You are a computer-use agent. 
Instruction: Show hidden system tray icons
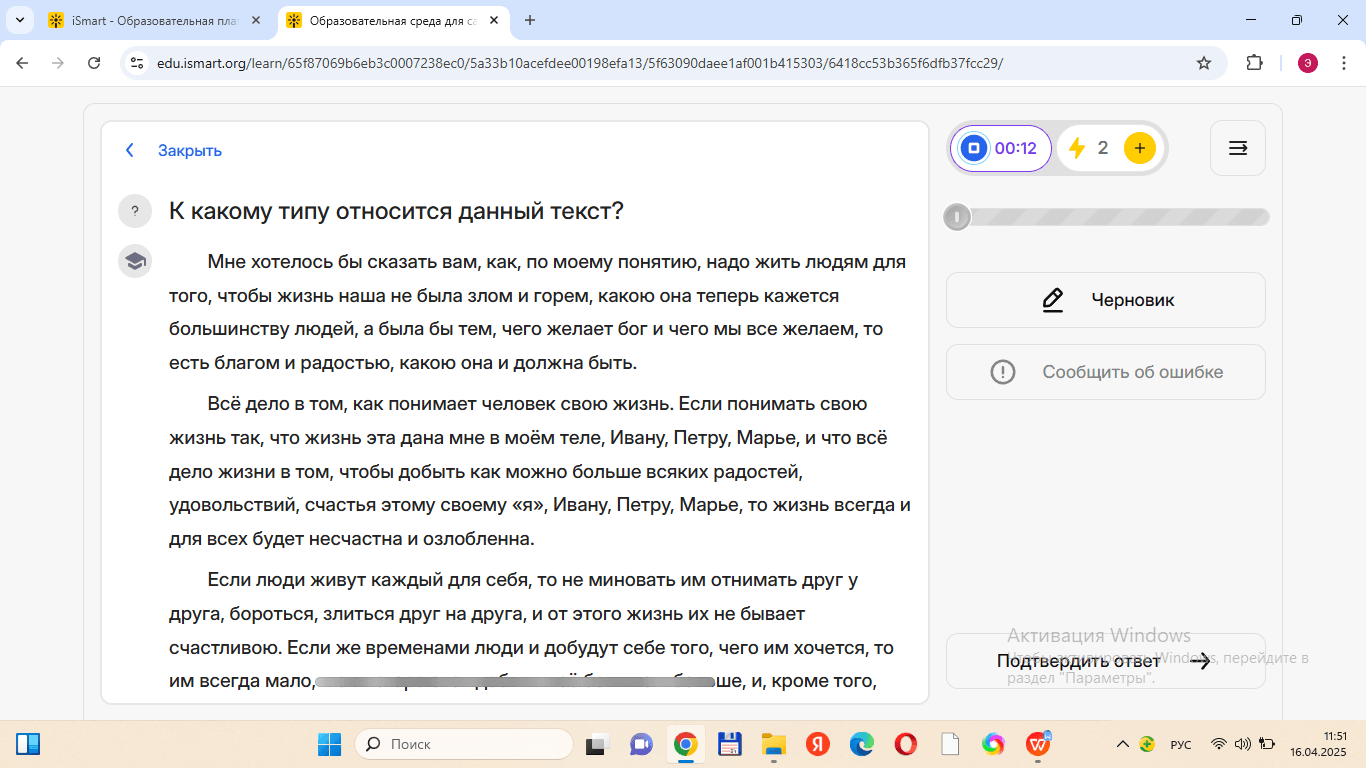click(x=1122, y=744)
